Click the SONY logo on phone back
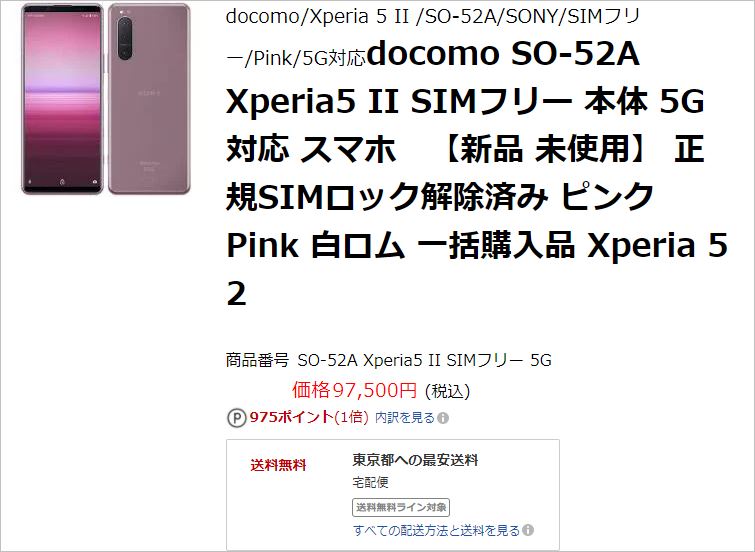The width and height of the screenshot is (755, 552). point(149,92)
